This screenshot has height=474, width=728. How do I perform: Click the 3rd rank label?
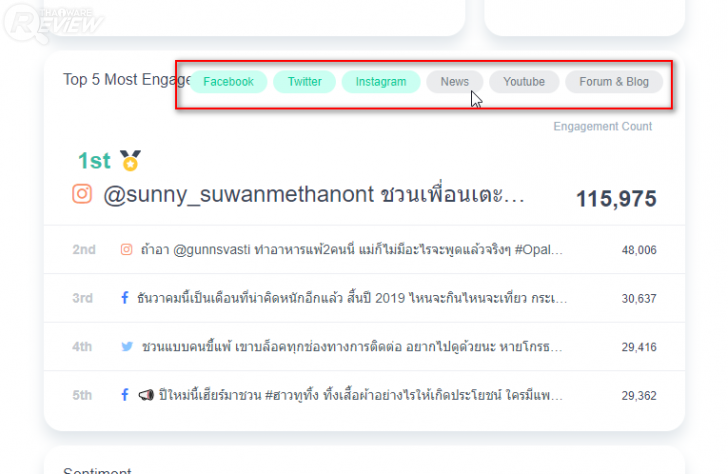click(x=83, y=298)
